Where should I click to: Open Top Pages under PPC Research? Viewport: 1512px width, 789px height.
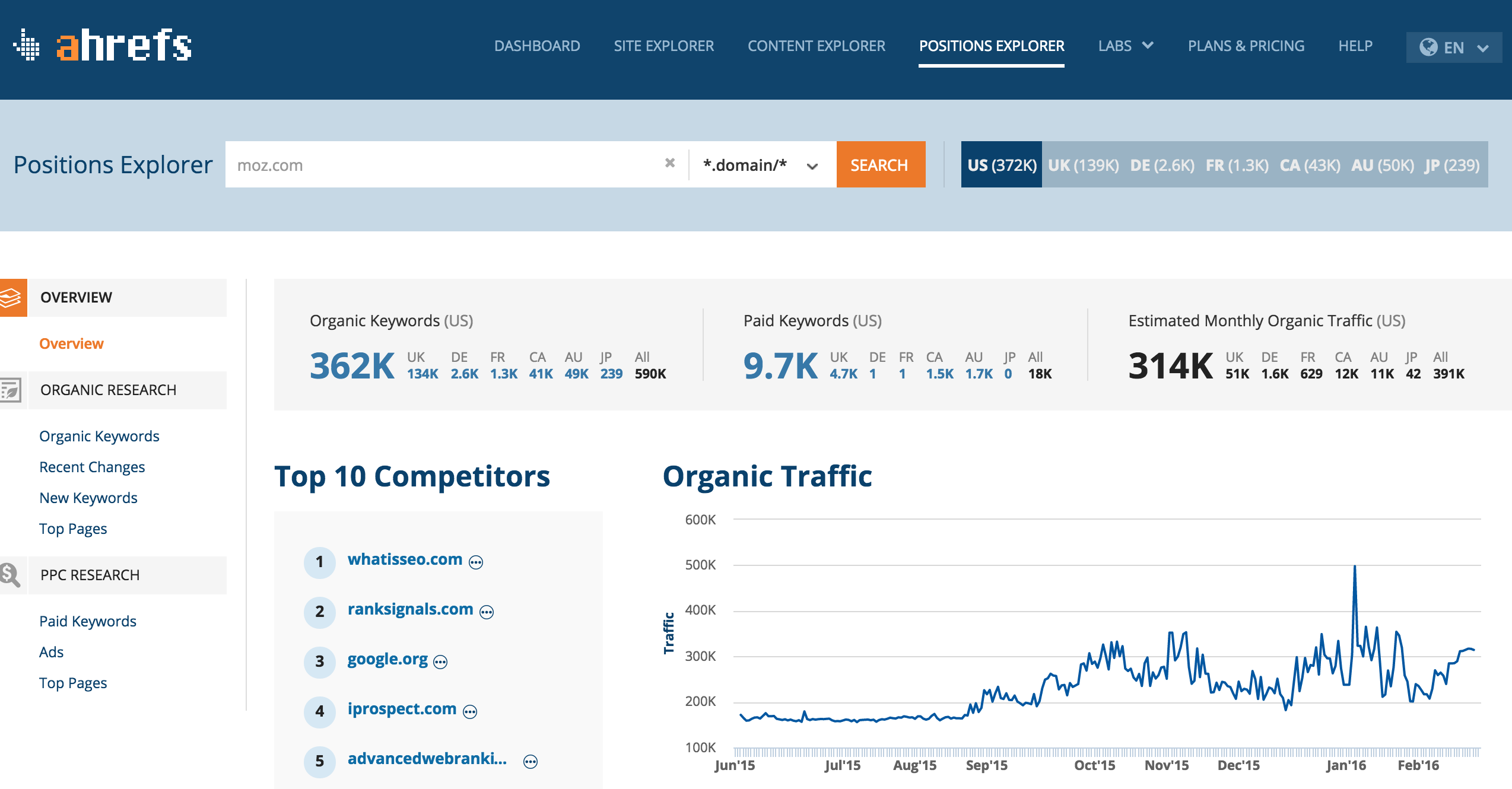[73, 683]
